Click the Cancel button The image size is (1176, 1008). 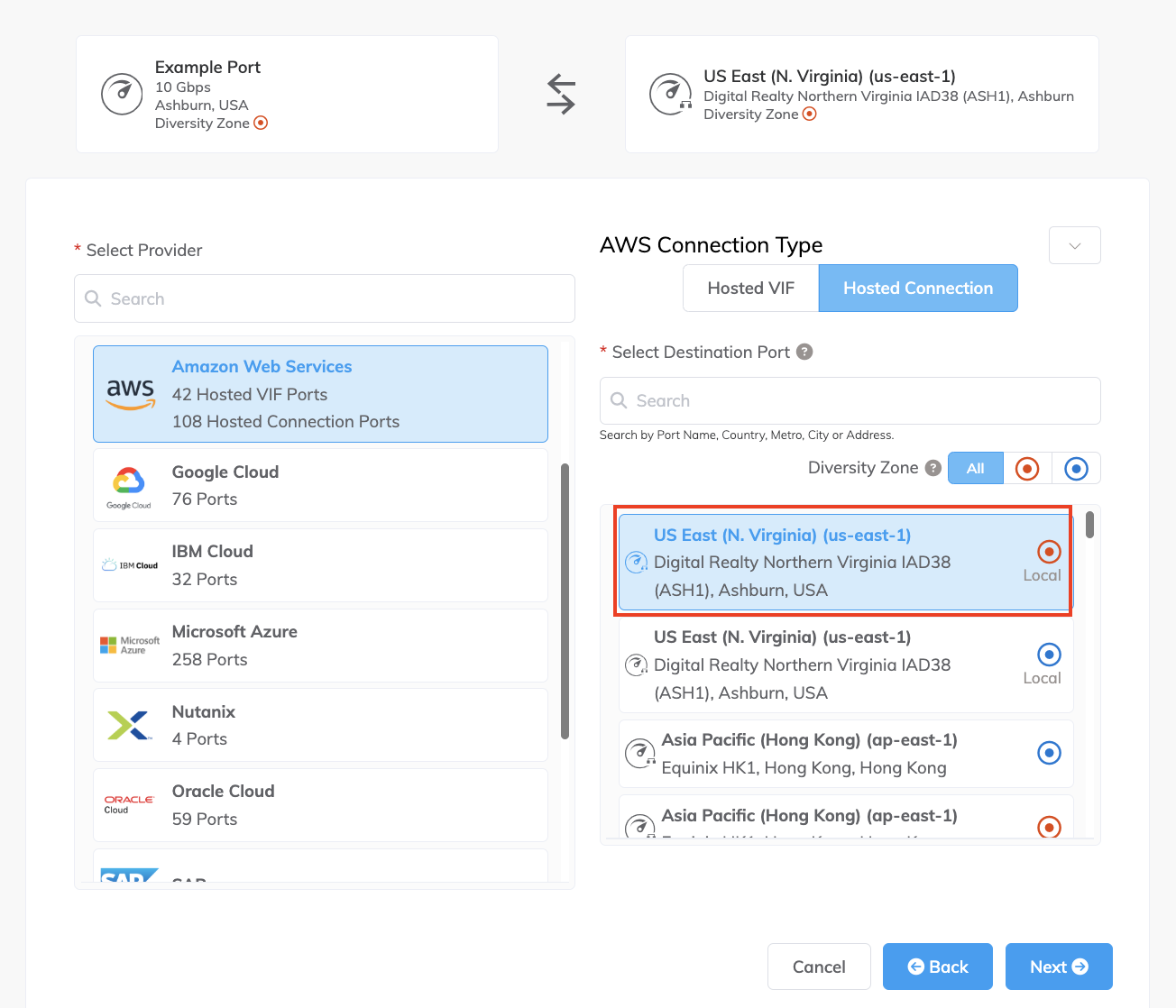point(819,966)
